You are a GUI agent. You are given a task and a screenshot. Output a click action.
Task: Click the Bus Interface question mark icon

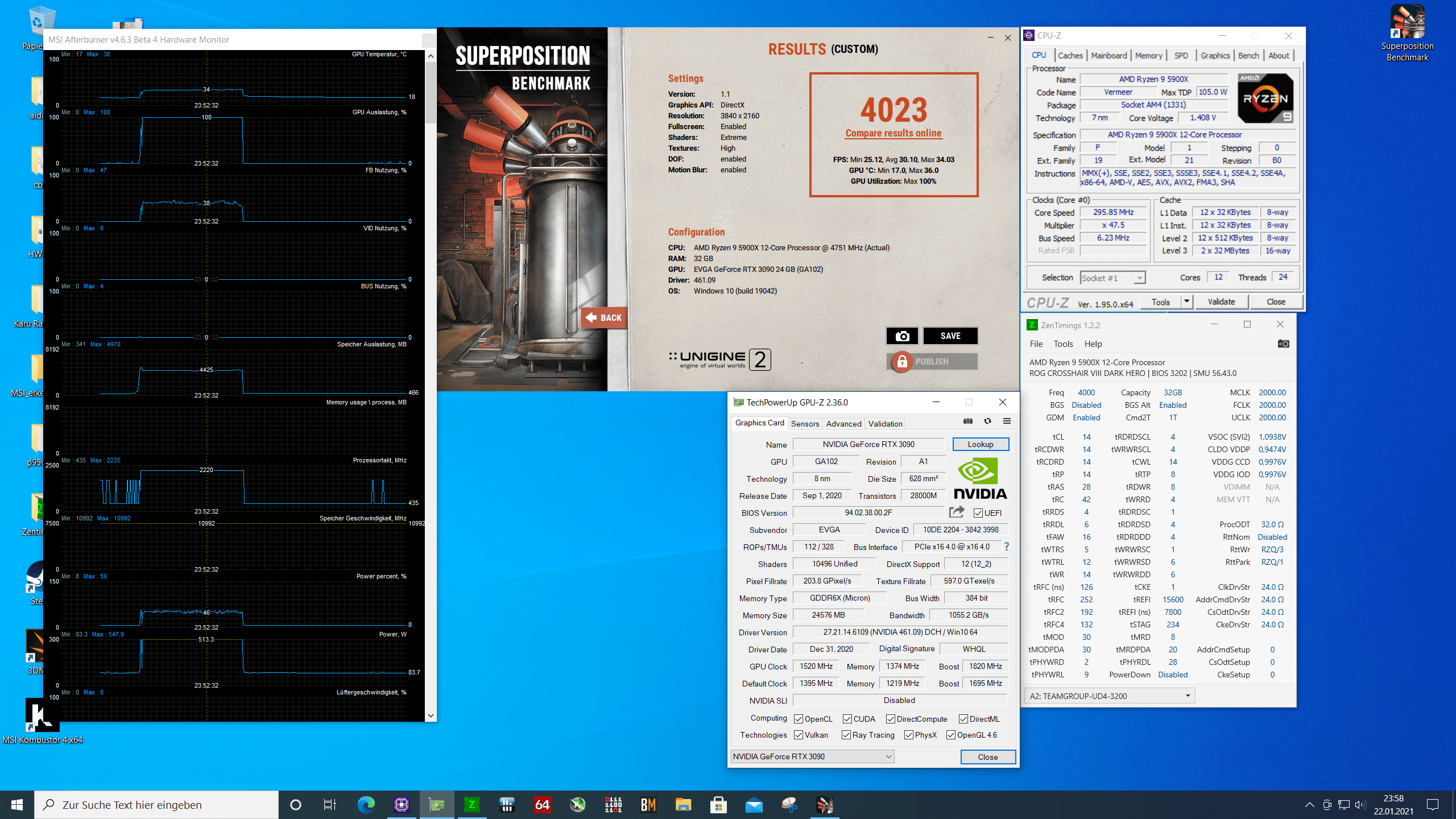1006,547
